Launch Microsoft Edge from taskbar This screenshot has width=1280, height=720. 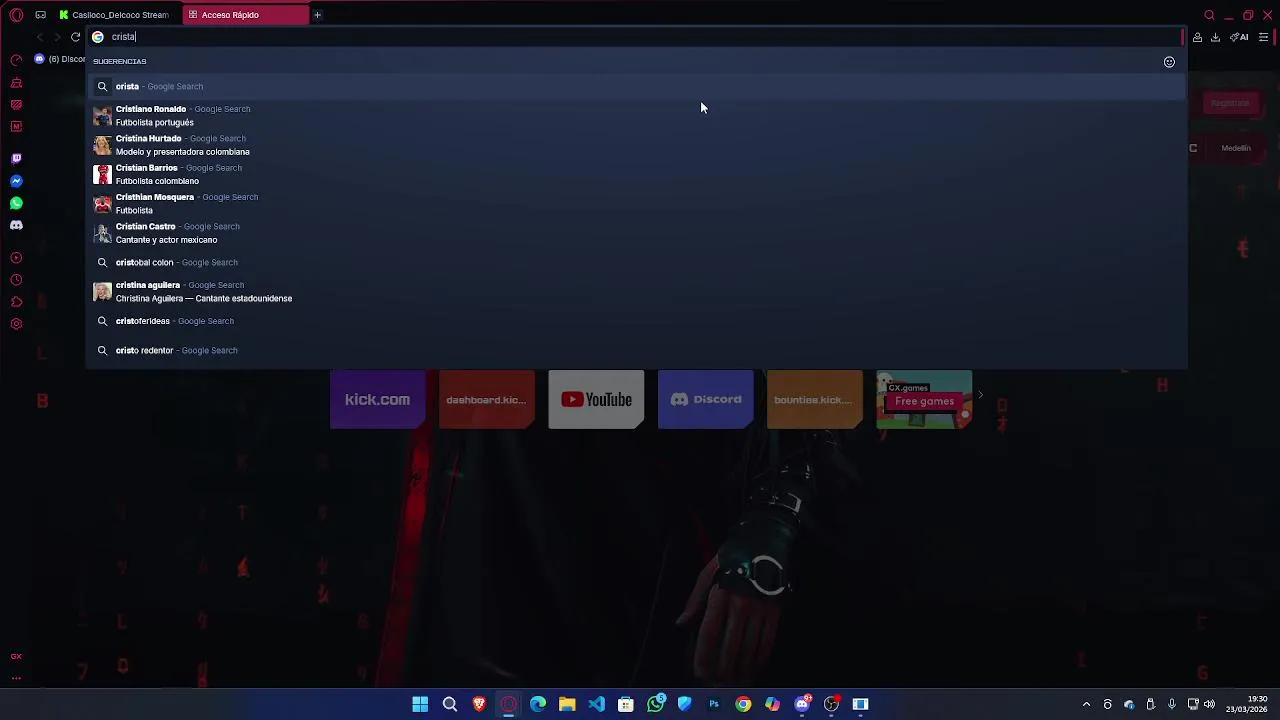tap(538, 704)
